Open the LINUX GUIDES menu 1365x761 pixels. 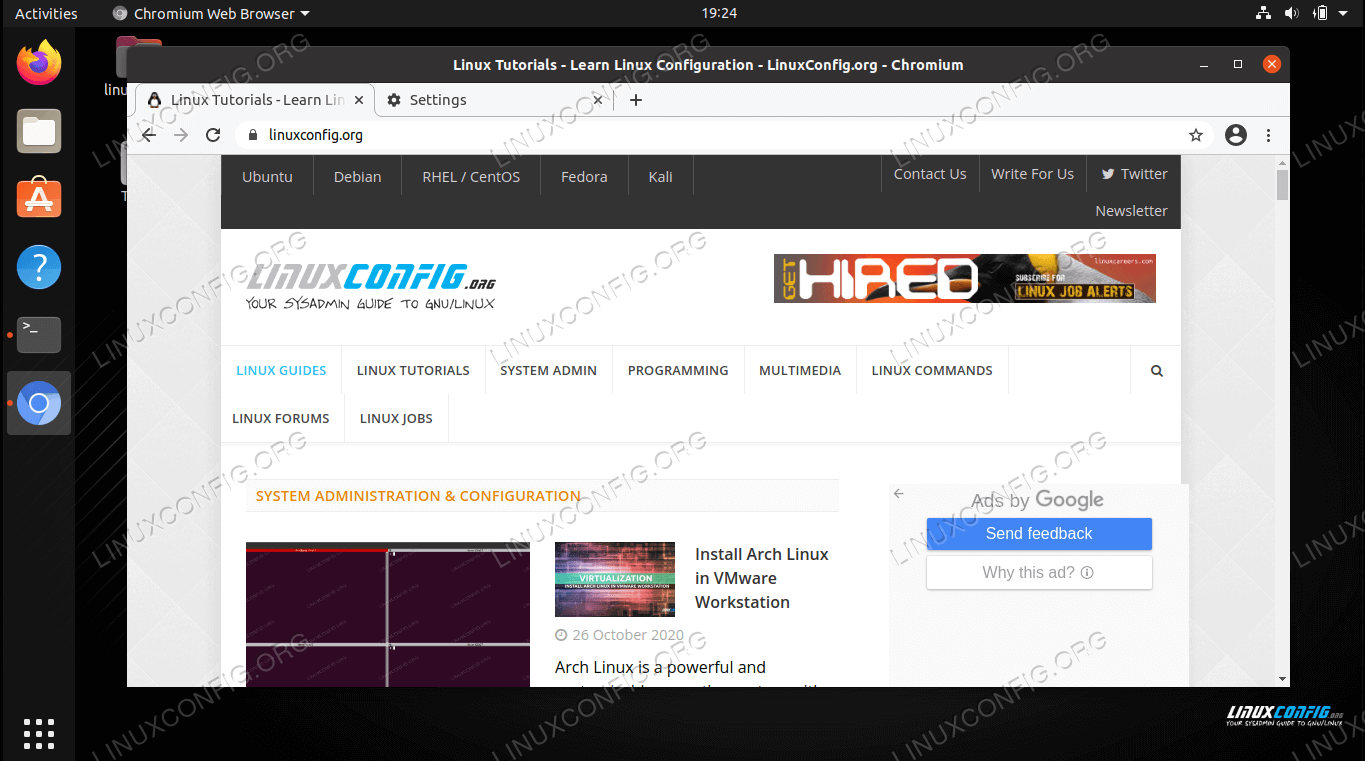(281, 371)
